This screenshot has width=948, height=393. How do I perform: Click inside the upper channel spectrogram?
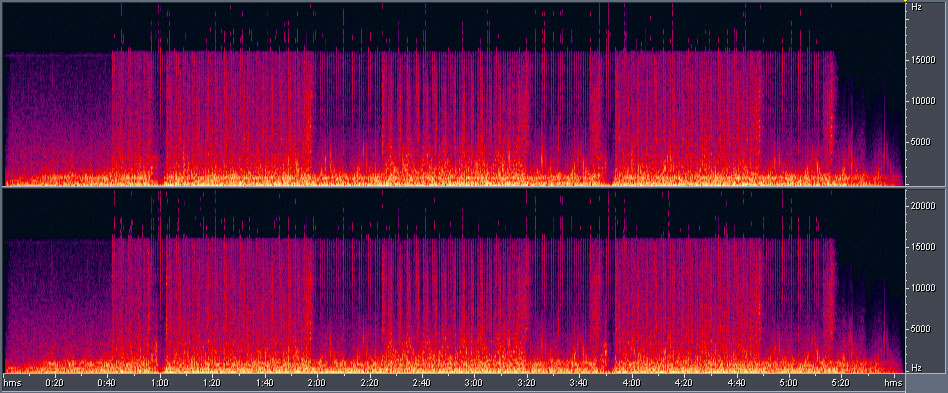(x=453, y=93)
